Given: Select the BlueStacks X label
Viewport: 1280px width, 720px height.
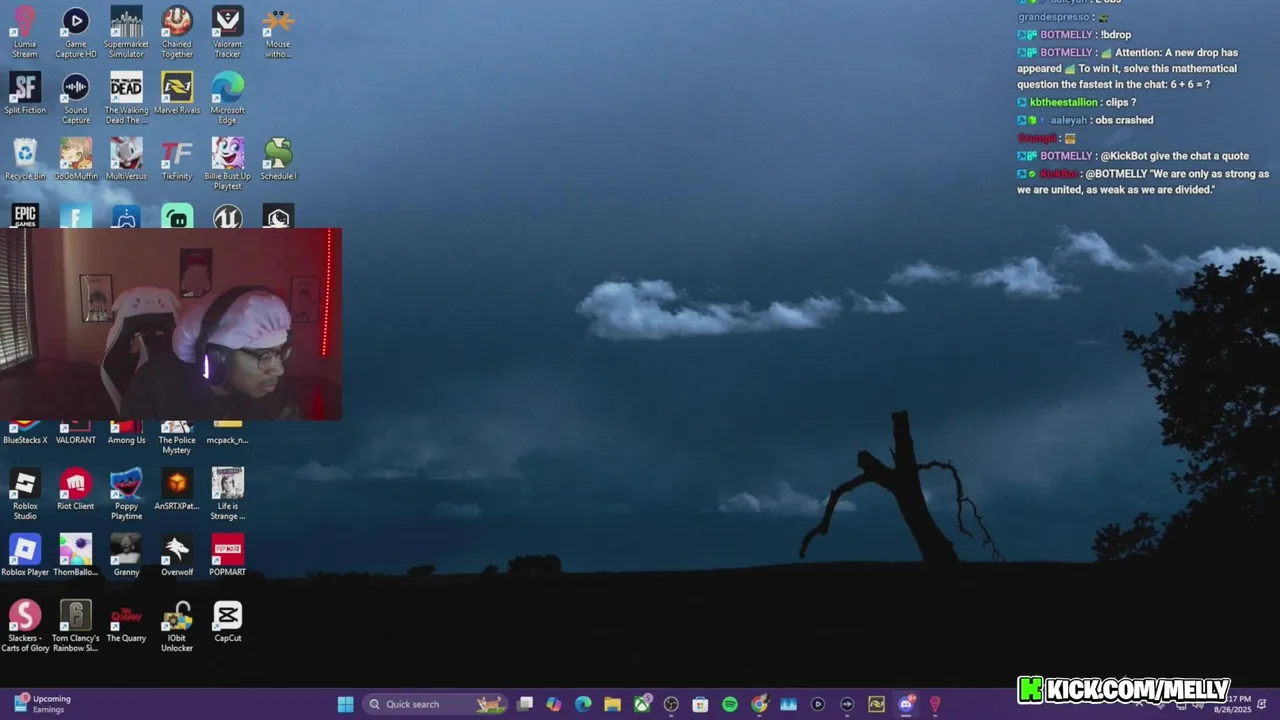Looking at the screenshot, I should [25, 440].
